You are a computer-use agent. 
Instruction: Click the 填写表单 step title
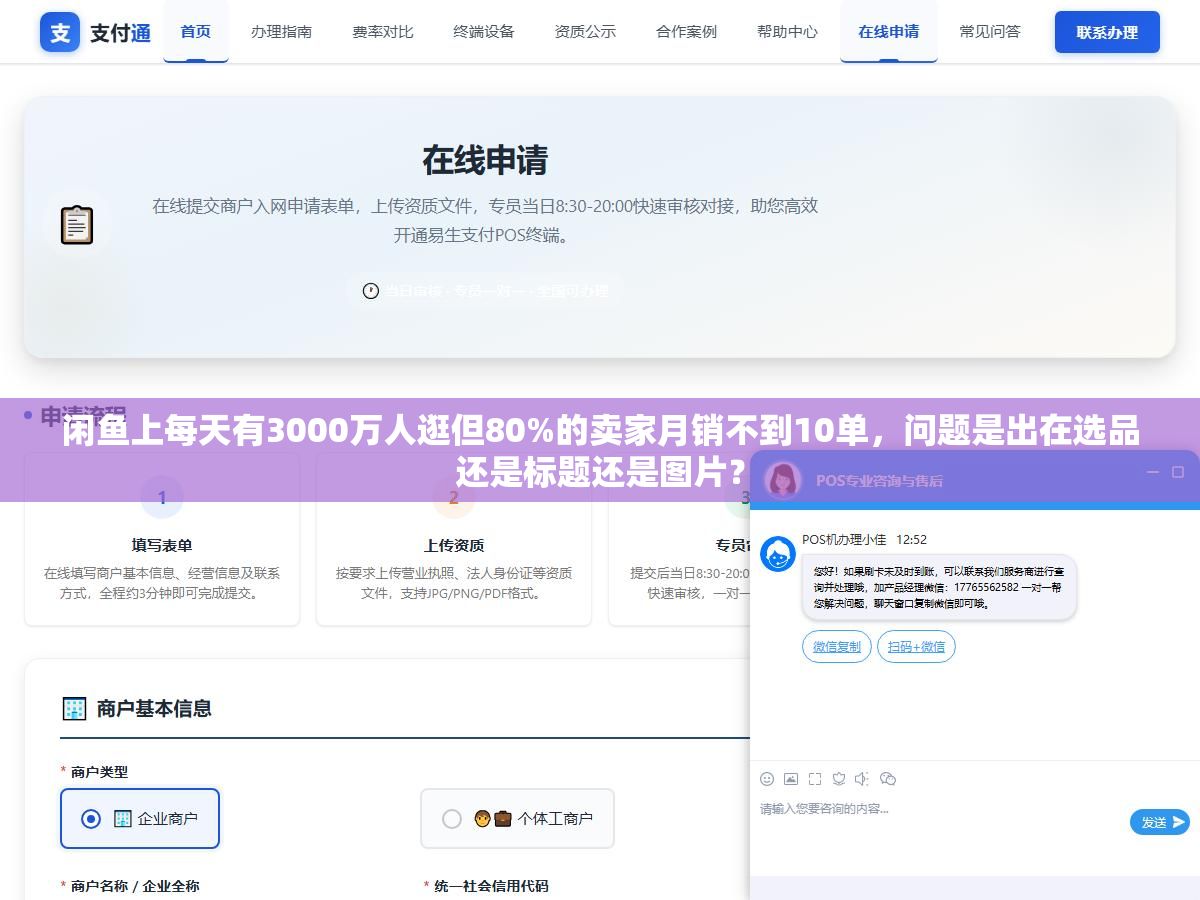click(x=162, y=545)
